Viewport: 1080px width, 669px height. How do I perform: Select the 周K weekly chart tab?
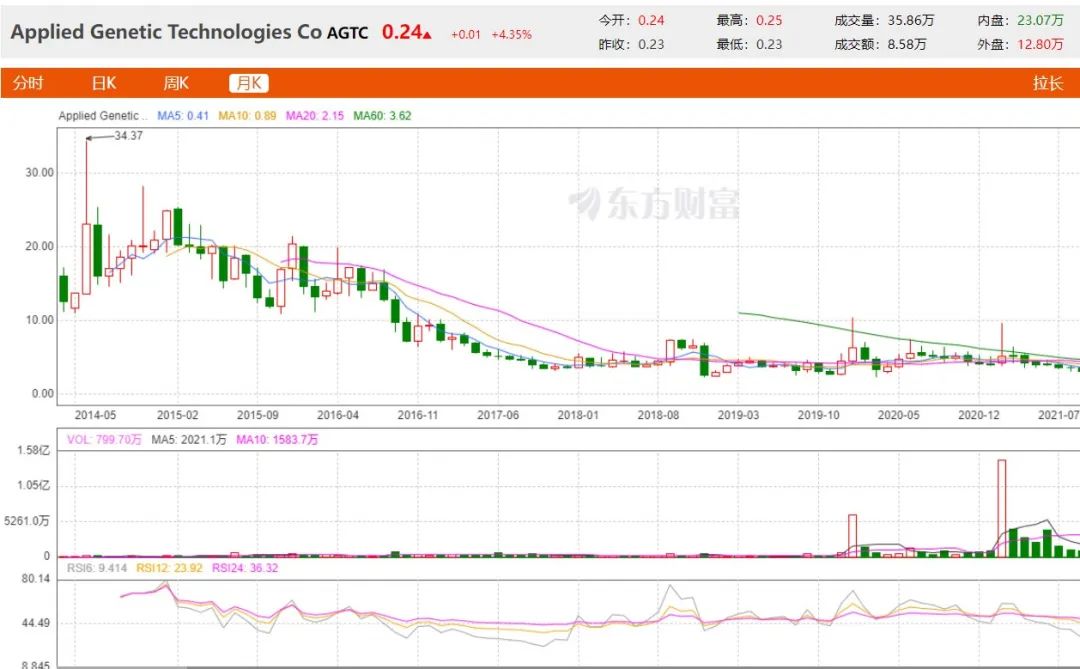pos(176,83)
